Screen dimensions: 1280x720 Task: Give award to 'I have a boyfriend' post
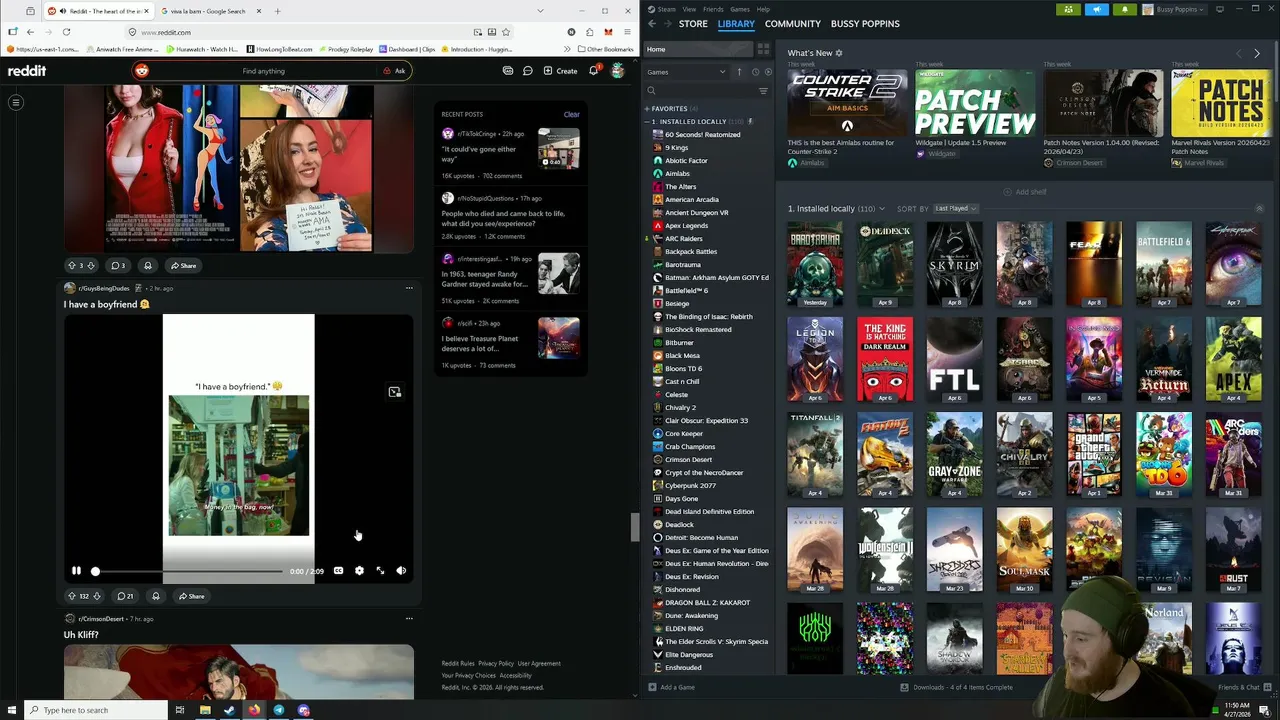coord(155,596)
